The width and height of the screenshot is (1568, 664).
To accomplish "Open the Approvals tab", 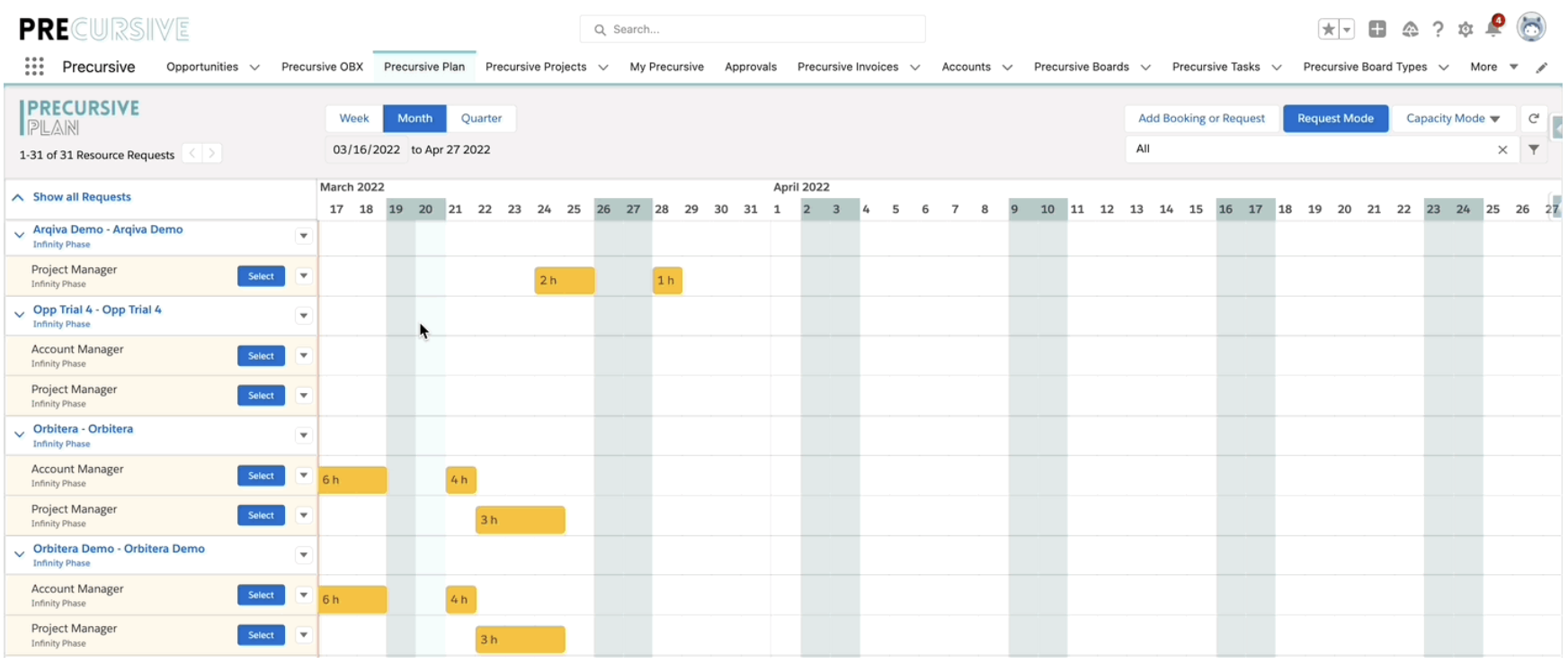I will point(751,67).
